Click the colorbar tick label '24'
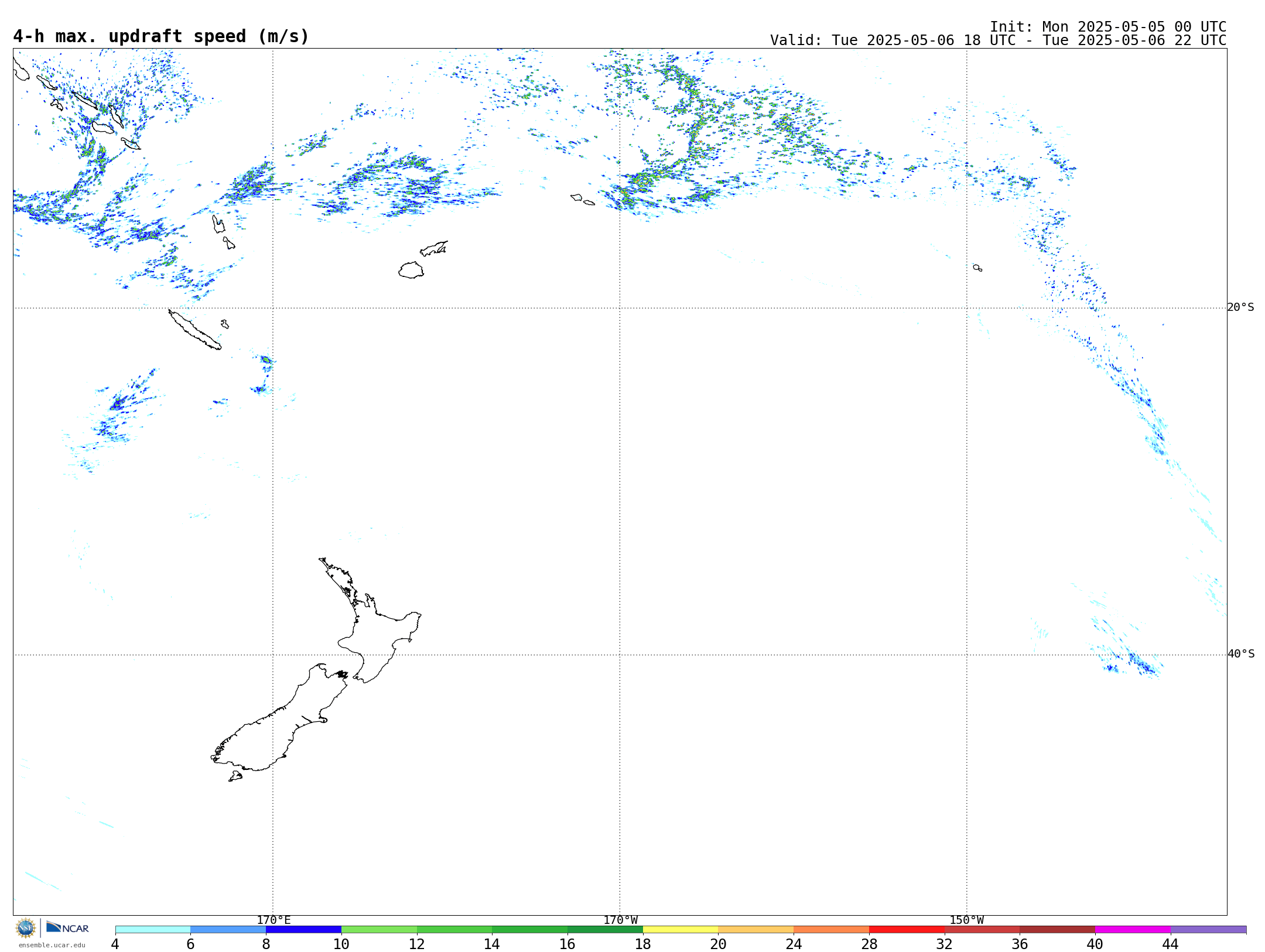Viewport: 1265px width, 952px height. pos(794,944)
